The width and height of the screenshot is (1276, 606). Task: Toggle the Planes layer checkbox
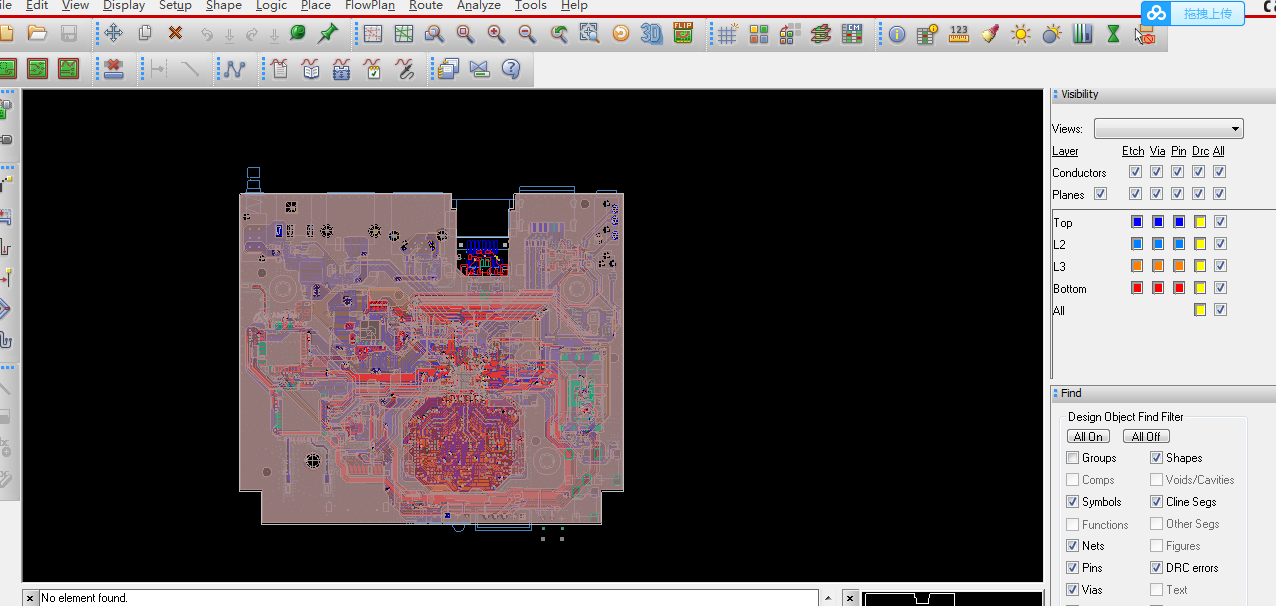point(1101,194)
